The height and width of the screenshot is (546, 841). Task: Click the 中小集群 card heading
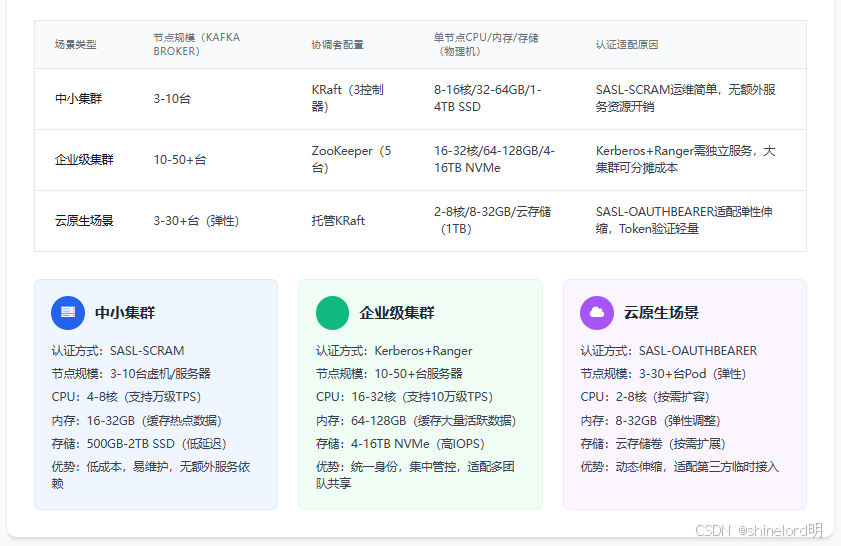coord(125,313)
